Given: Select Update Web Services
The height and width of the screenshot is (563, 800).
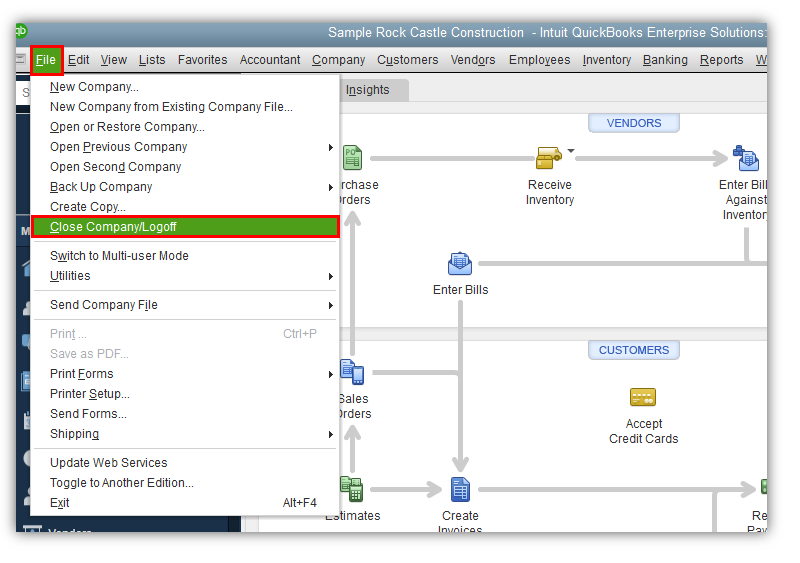Looking at the screenshot, I should click(x=185, y=462).
